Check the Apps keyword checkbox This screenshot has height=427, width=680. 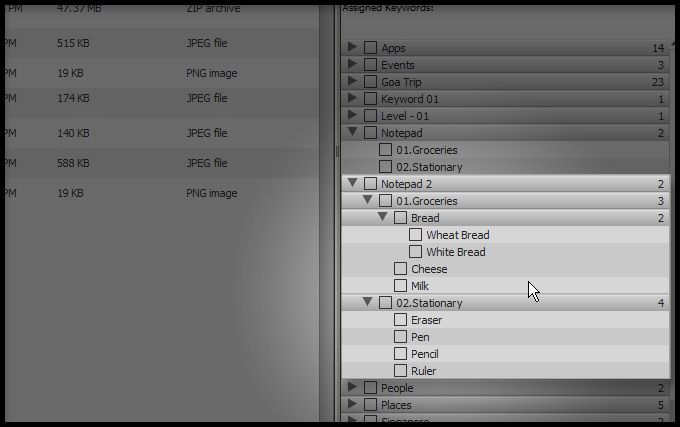[x=370, y=48]
